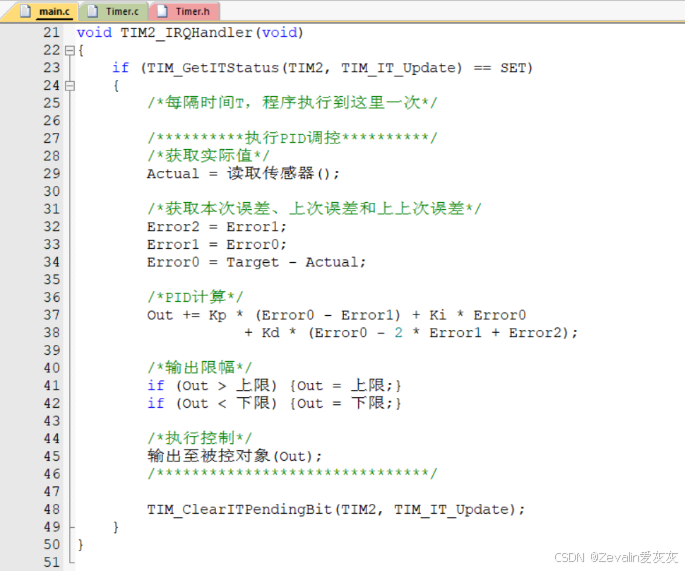Click the closing brace on line 49

click(x=116, y=527)
